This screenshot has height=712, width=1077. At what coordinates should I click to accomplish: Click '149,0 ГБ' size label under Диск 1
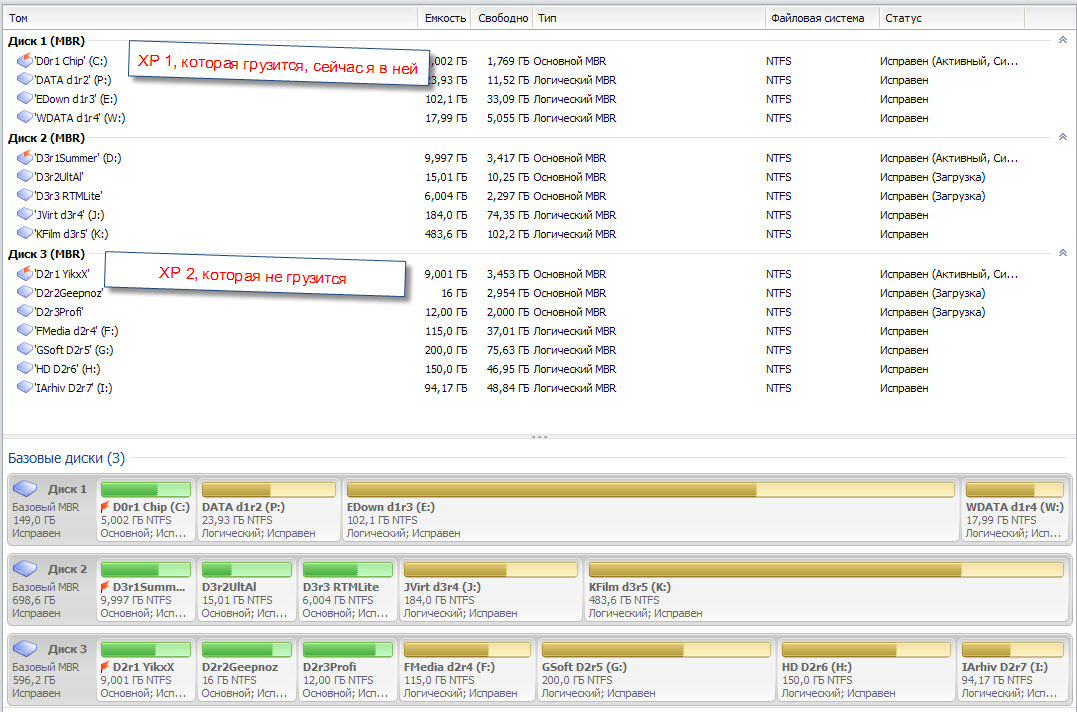(34, 520)
